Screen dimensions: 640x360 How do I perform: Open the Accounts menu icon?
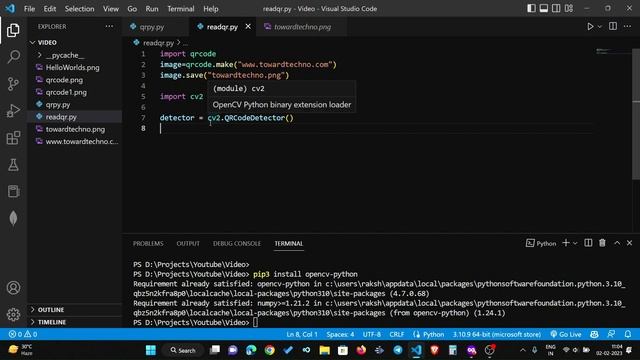(x=13, y=288)
